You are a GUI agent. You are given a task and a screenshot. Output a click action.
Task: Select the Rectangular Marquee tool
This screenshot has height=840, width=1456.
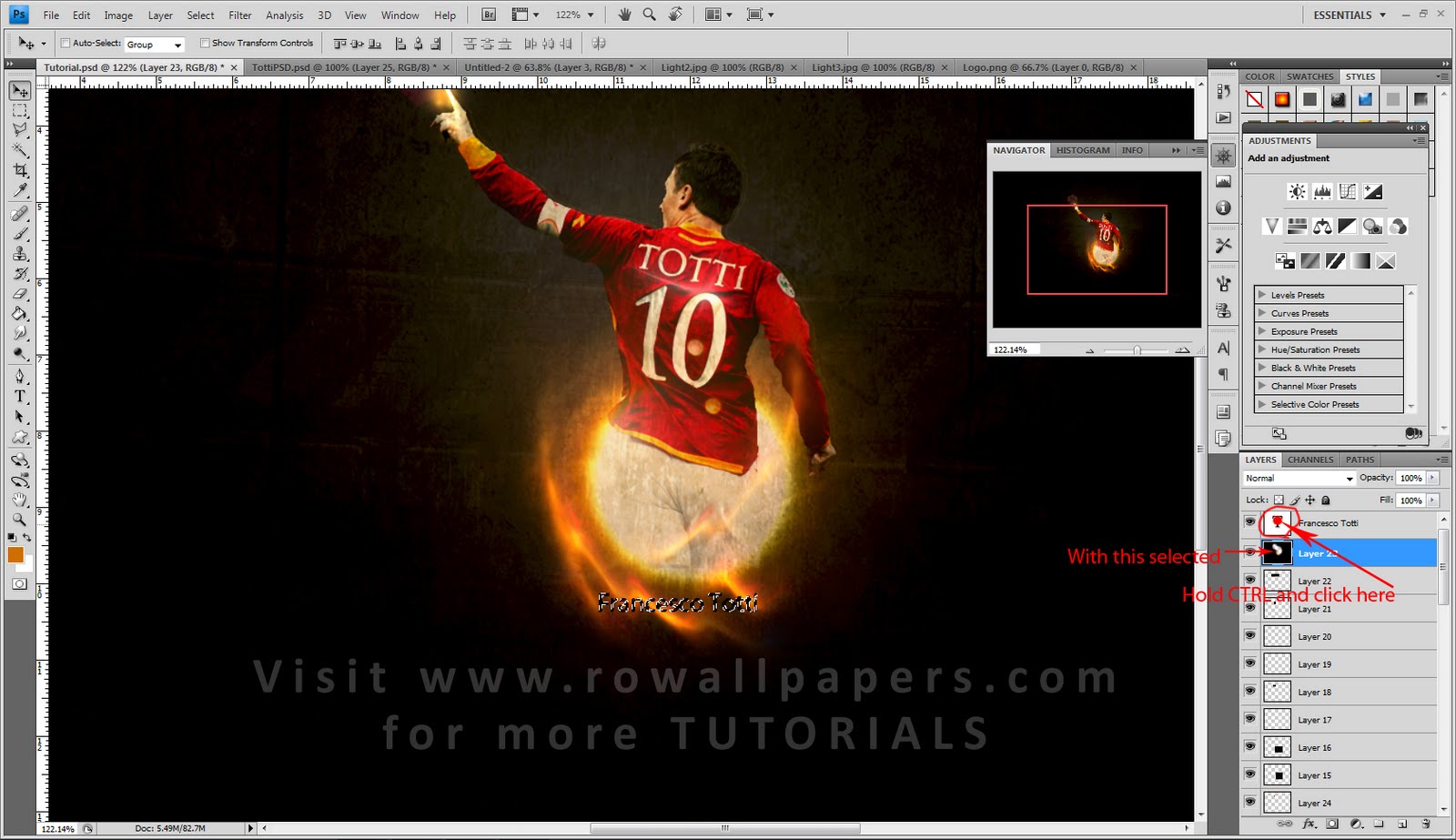coord(19,111)
